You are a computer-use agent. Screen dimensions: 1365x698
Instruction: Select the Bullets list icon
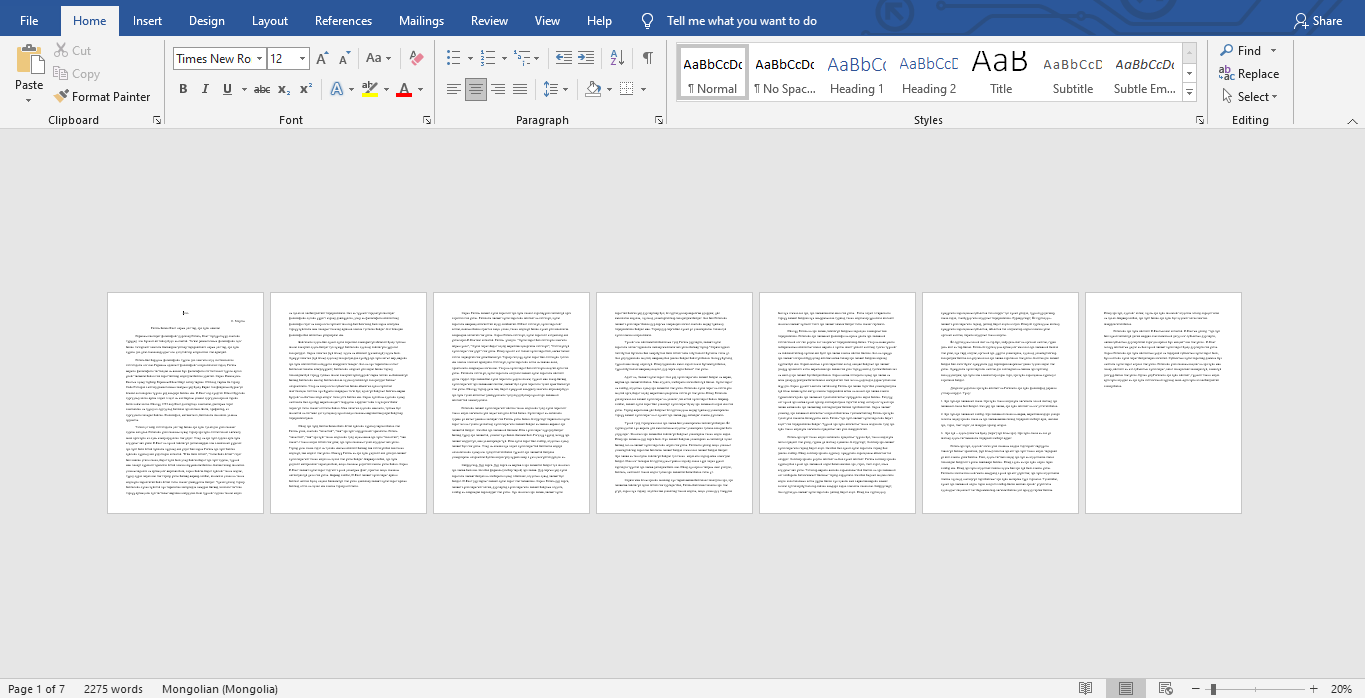pos(454,59)
